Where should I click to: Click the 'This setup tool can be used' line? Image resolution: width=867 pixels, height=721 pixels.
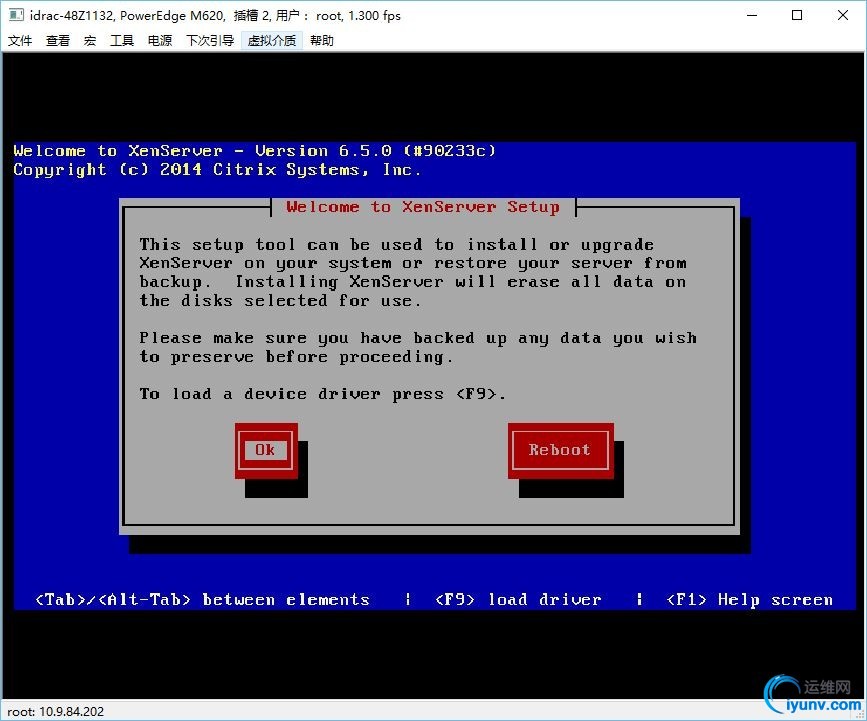point(396,244)
